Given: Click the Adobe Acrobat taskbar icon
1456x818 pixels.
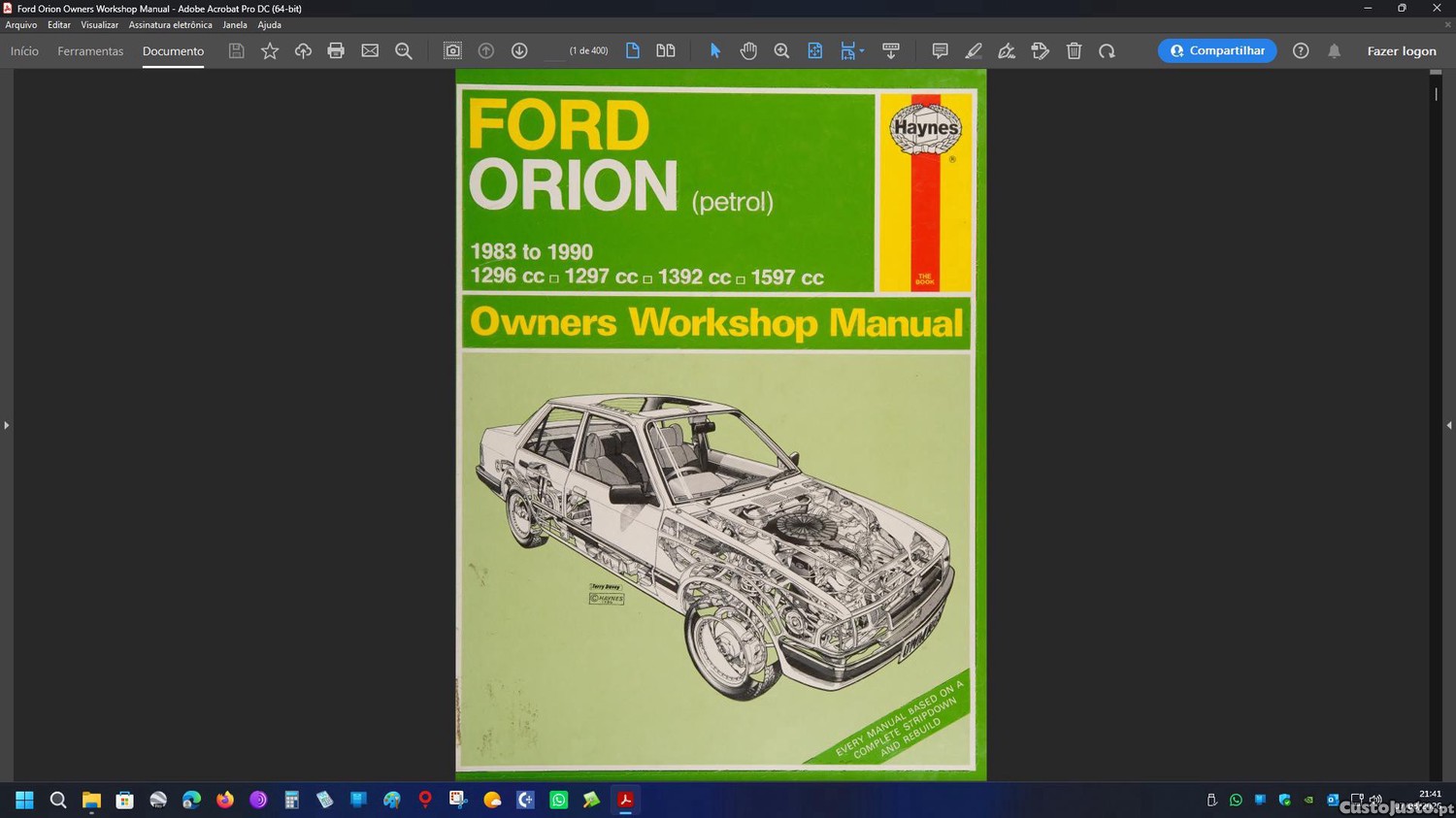Looking at the screenshot, I should tap(625, 800).
